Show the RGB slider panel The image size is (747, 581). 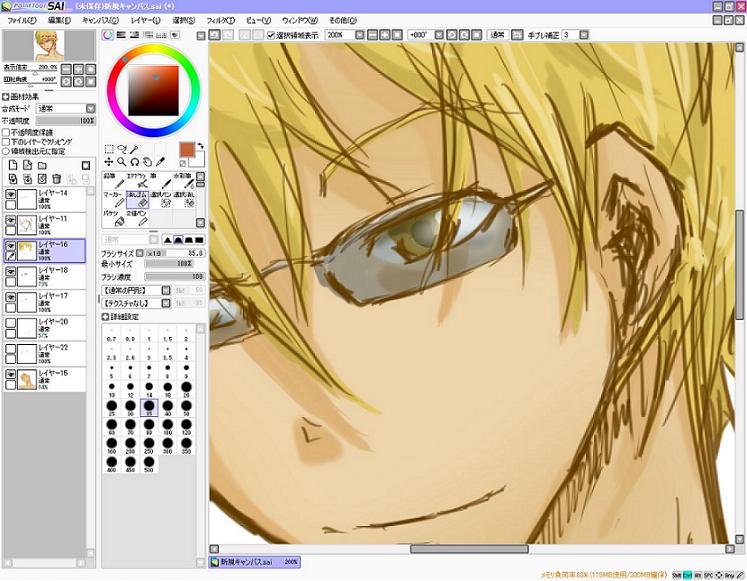(x=121, y=35)
